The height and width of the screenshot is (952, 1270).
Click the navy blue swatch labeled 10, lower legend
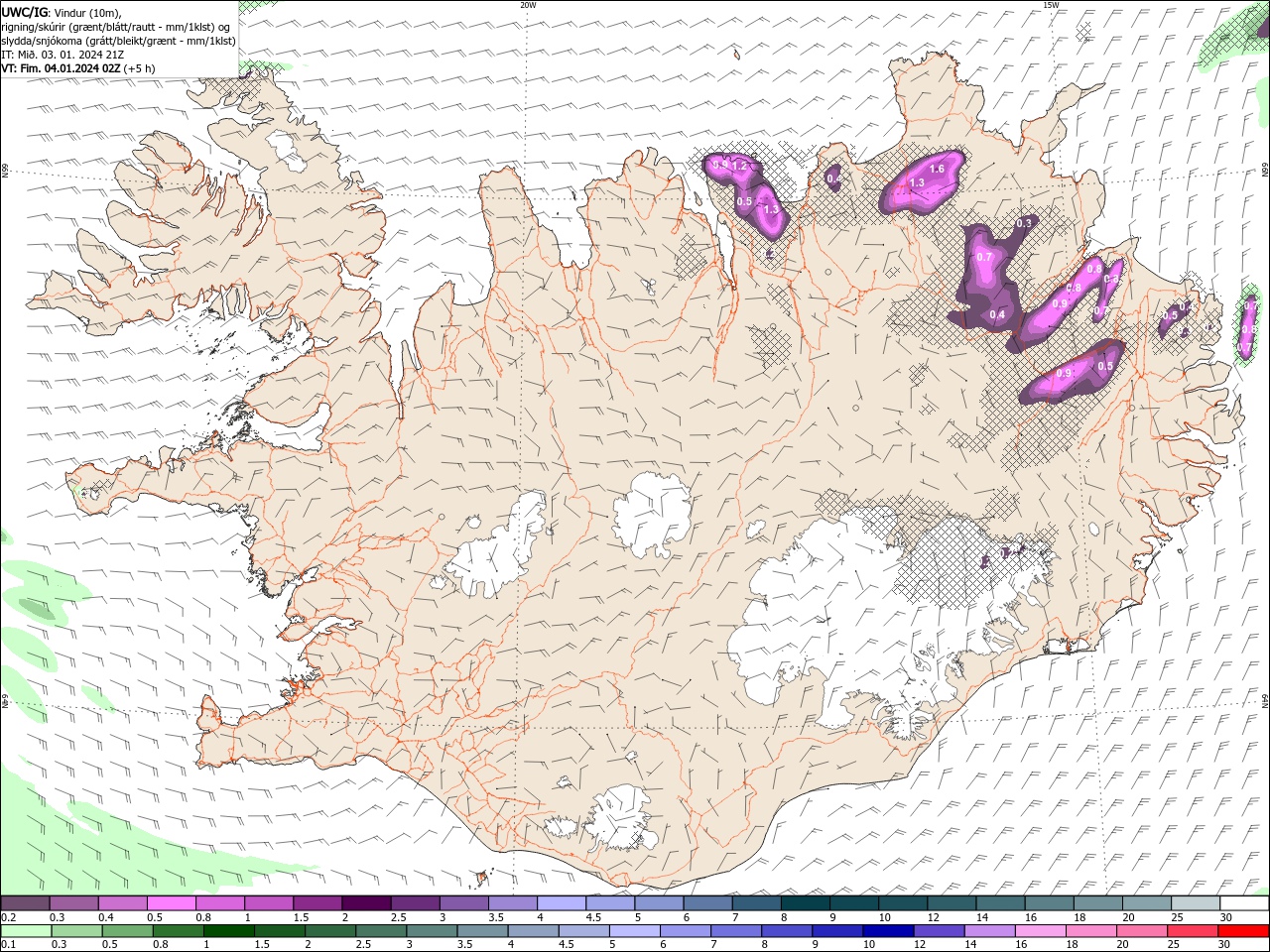click(889, 931)
